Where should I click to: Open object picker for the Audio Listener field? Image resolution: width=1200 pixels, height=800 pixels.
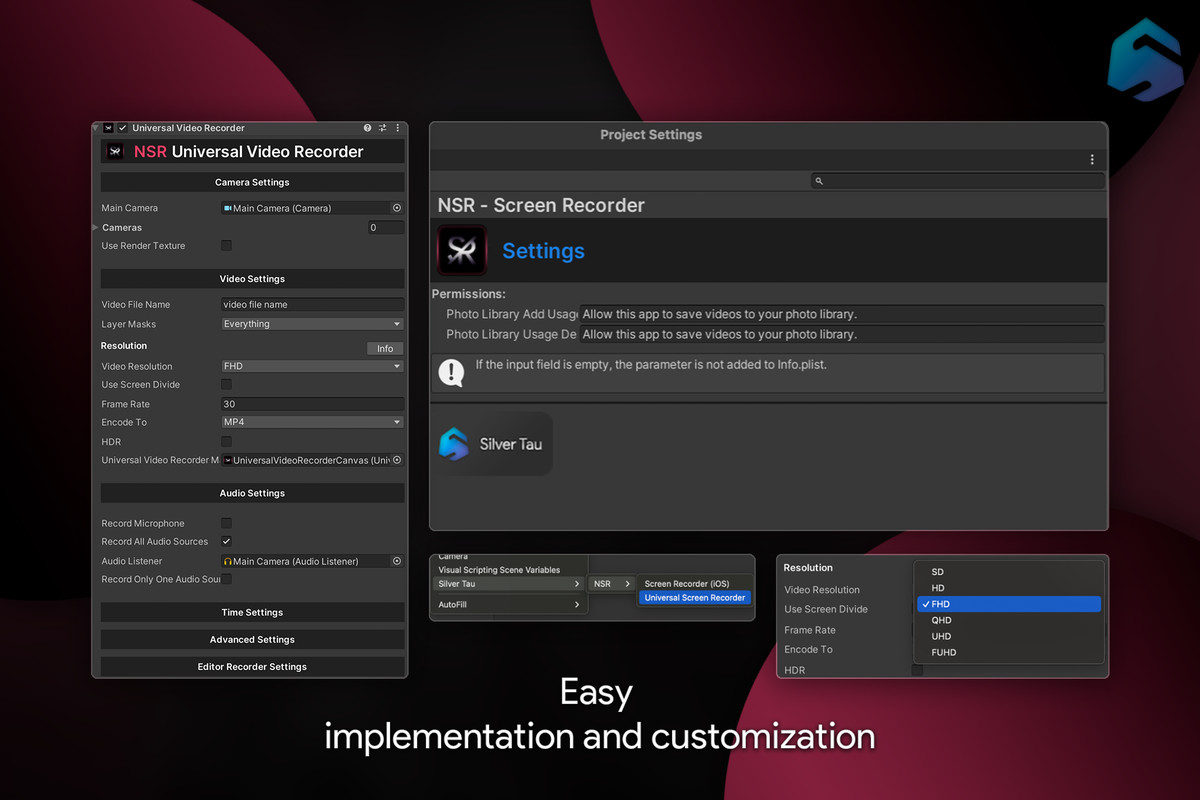pyautogui.click(x=397, y=561)
